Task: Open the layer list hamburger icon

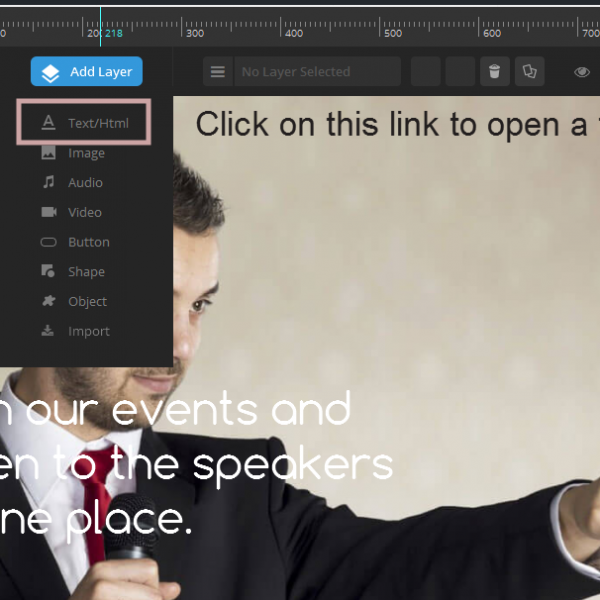Action: click(x=218, y=72)
